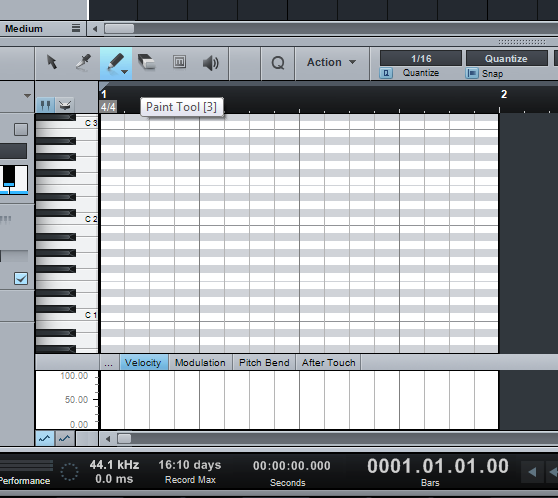Select the Split tool icon

(x=83, y=63)
